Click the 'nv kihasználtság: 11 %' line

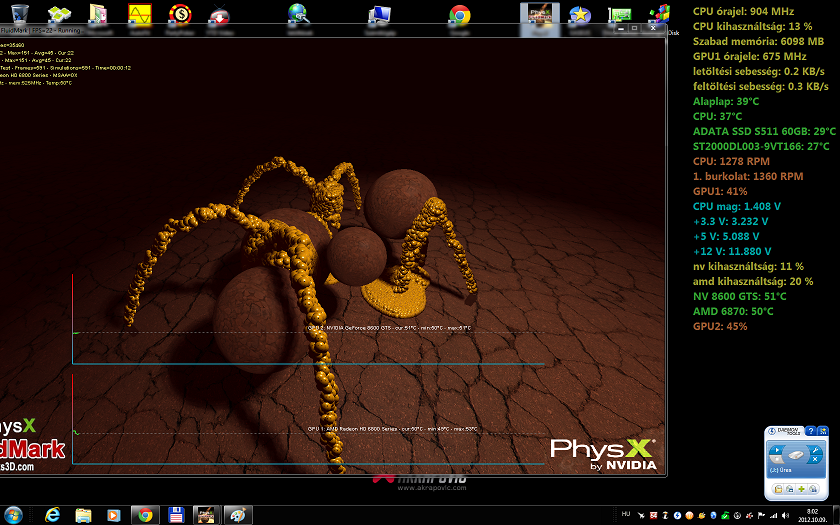[x=748, y=266]
